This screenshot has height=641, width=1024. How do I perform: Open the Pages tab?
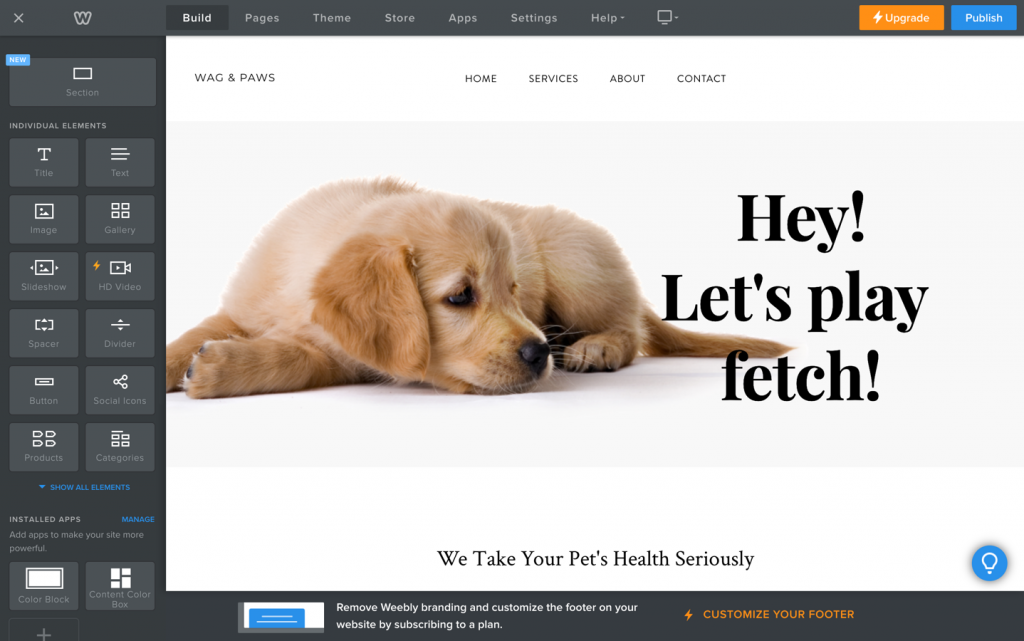tap(262, 18)
